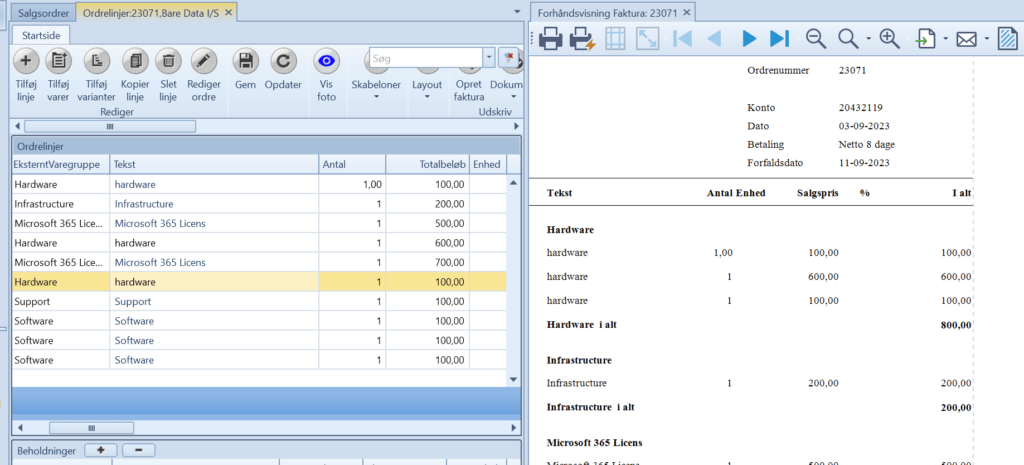Zoom in on the invoice preview
The height and width of the screenshot is (465, 1024).
(x=889, y=39)
